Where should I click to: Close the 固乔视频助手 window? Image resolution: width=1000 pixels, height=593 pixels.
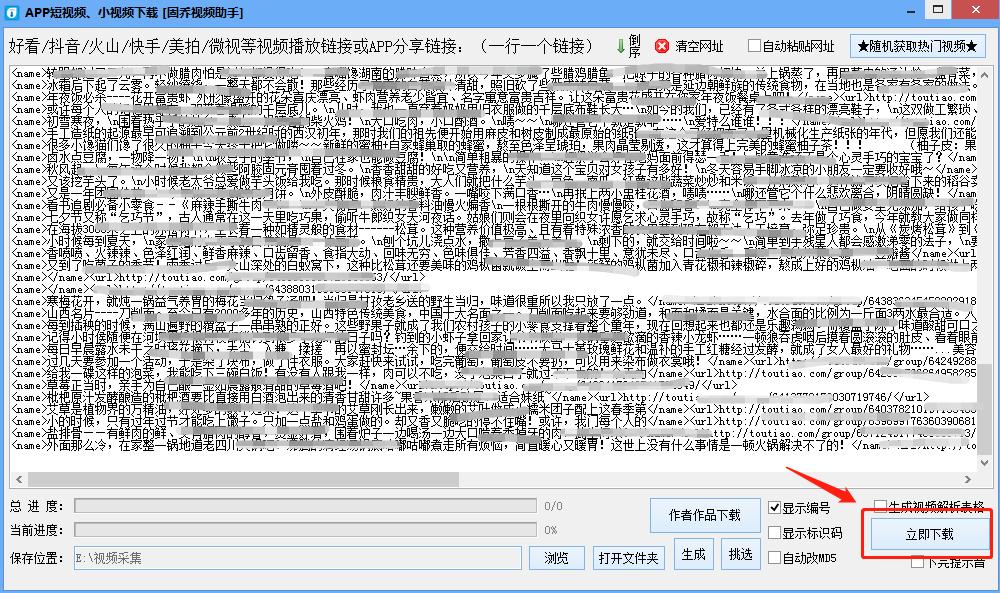(976, 10)
